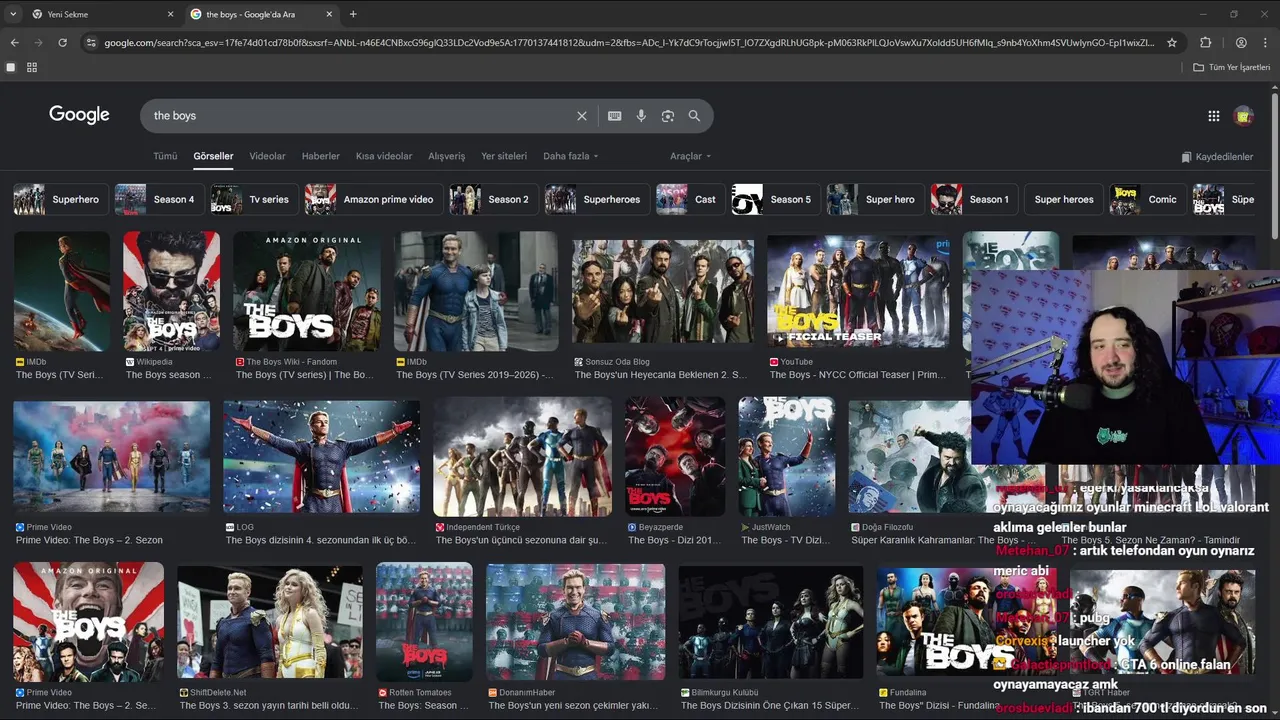
Task: Click 'Prime Video: The Boys – 2. Sezon' caption in second row
Action: tap(89, 540)
